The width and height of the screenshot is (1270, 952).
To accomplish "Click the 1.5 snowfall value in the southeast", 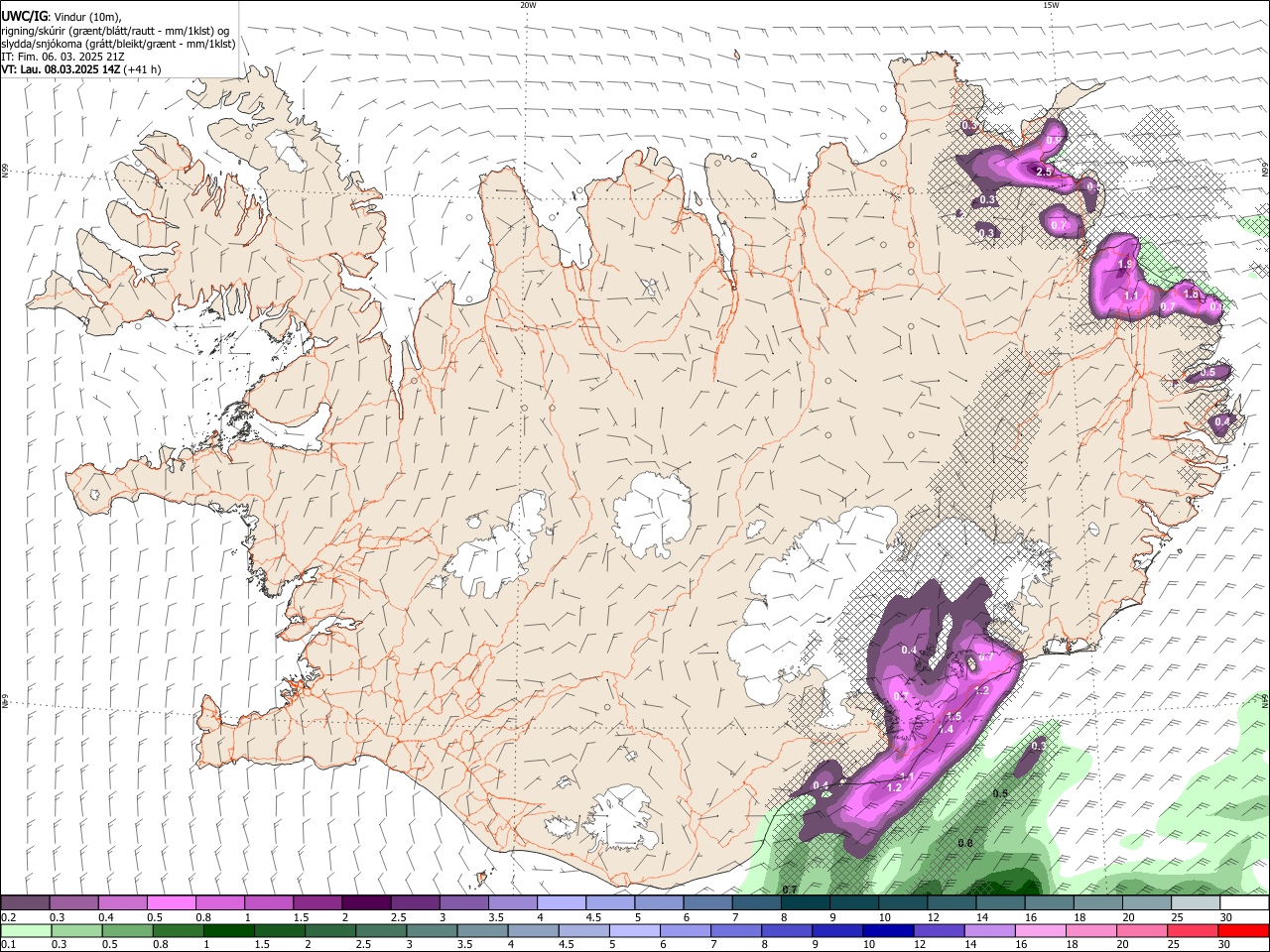I will (954, 716).
